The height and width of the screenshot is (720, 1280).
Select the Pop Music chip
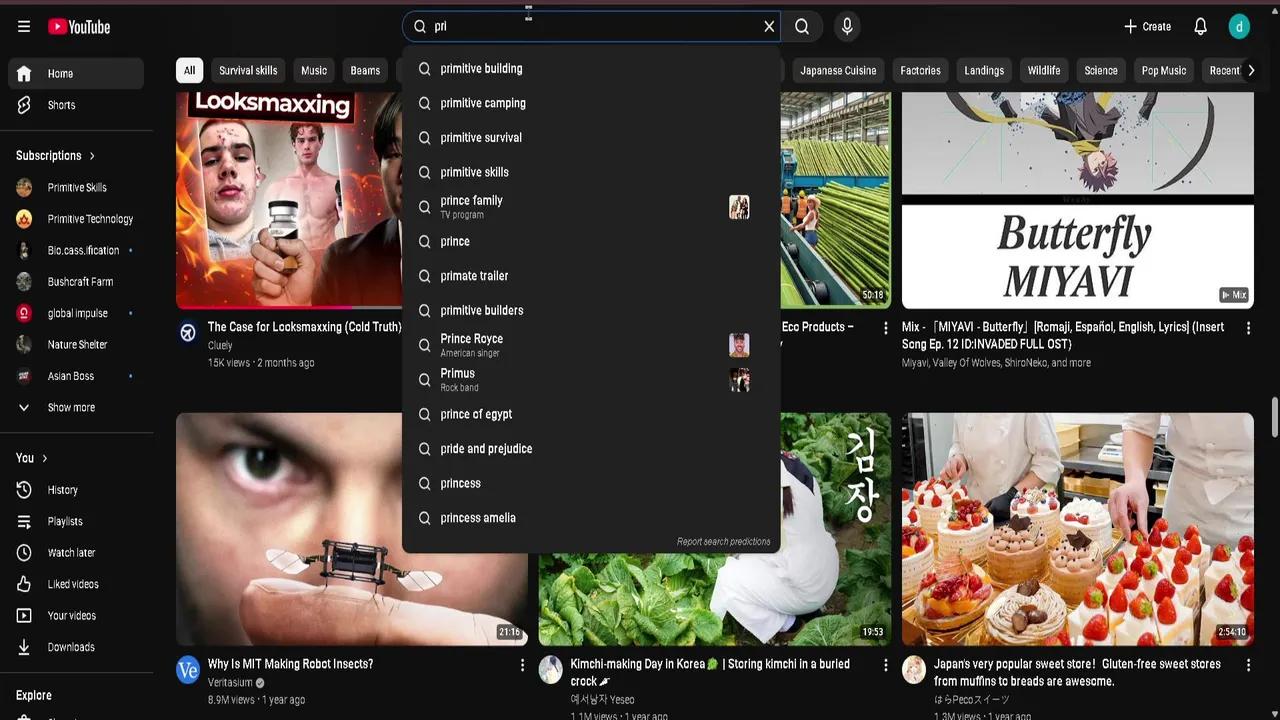(x=1164, y=70)
